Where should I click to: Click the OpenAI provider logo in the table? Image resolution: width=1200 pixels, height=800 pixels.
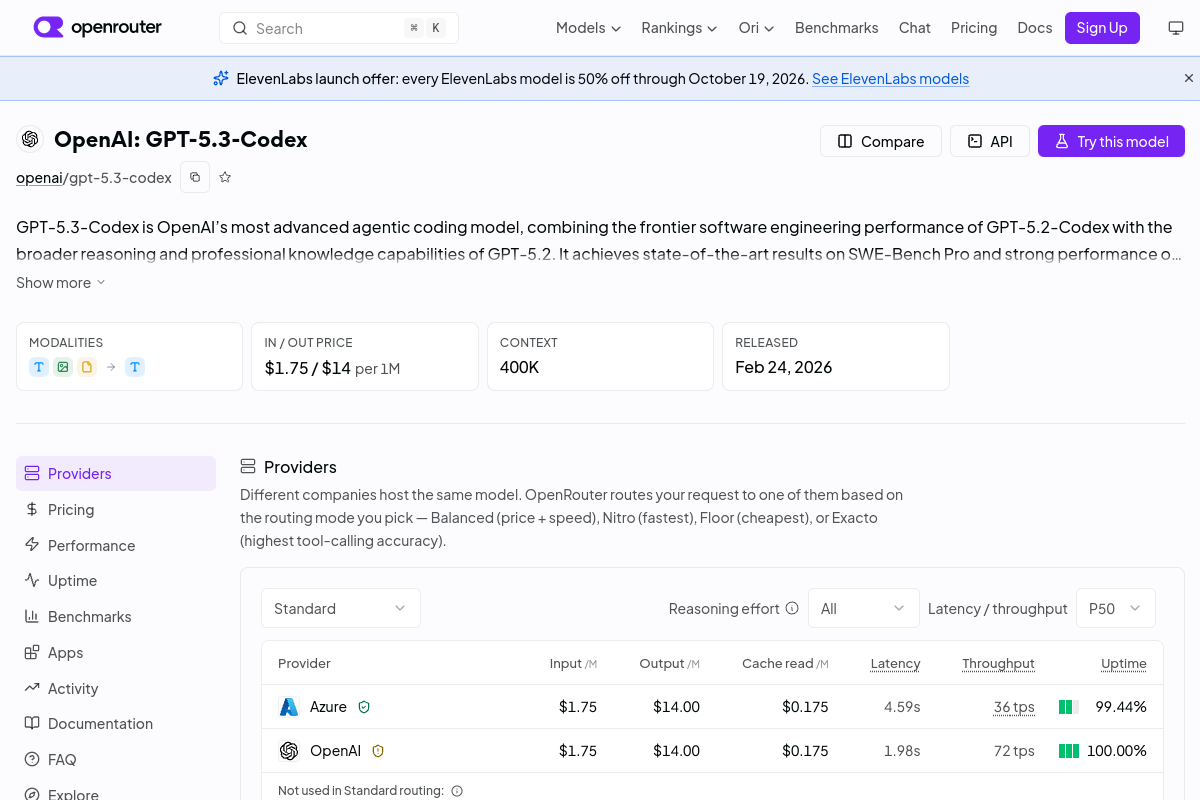pos(289,751)
